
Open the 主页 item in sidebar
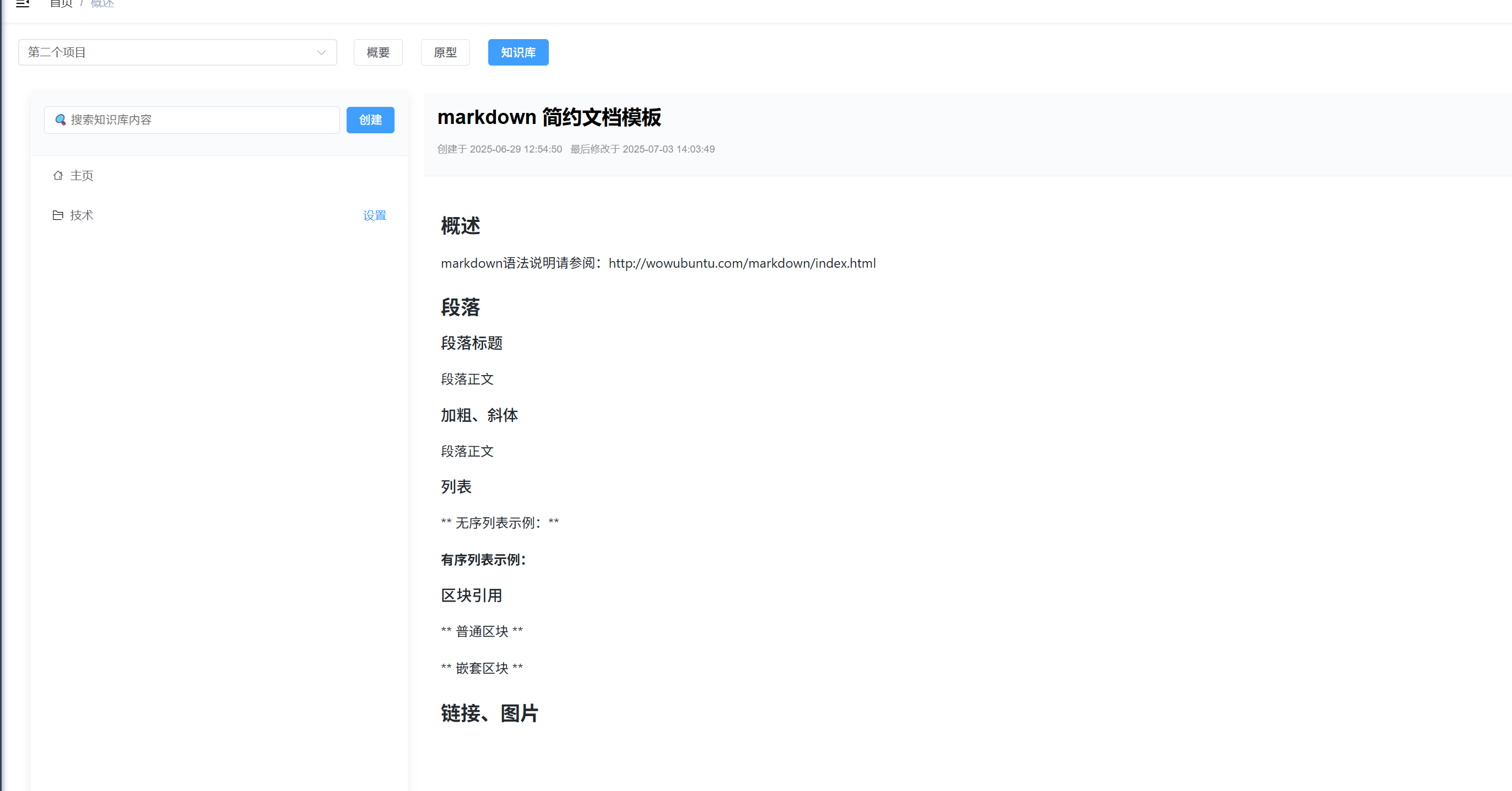pos(219,176)
